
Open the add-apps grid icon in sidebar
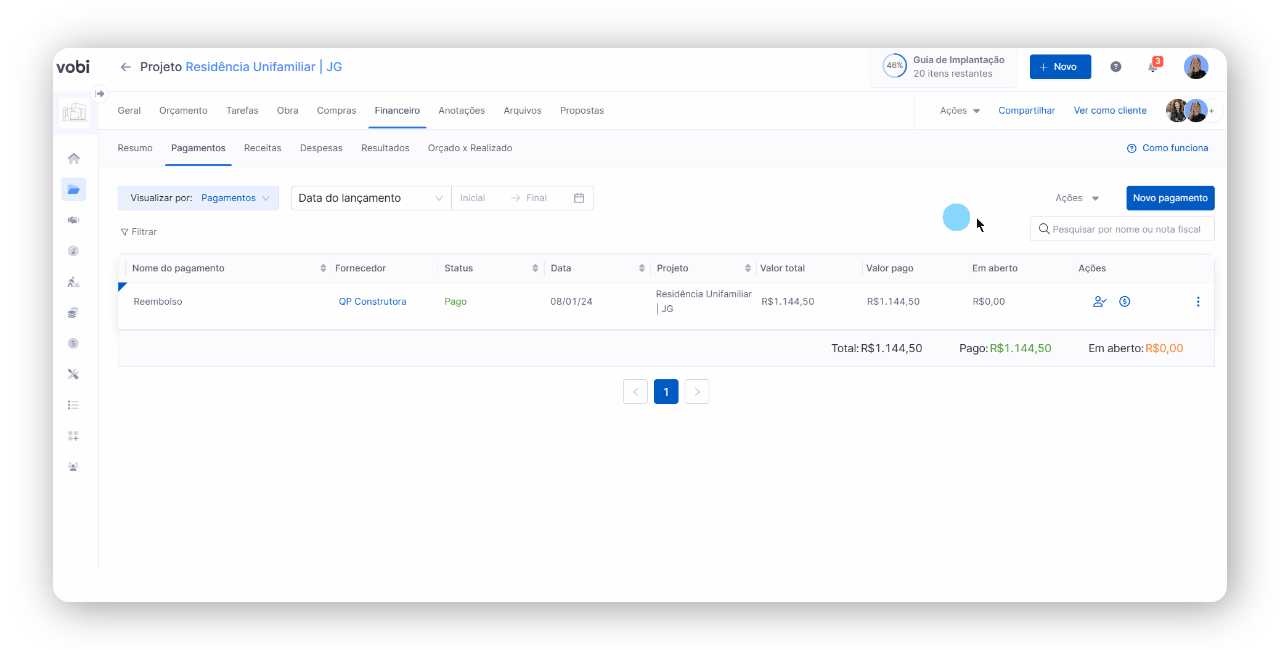73,436
